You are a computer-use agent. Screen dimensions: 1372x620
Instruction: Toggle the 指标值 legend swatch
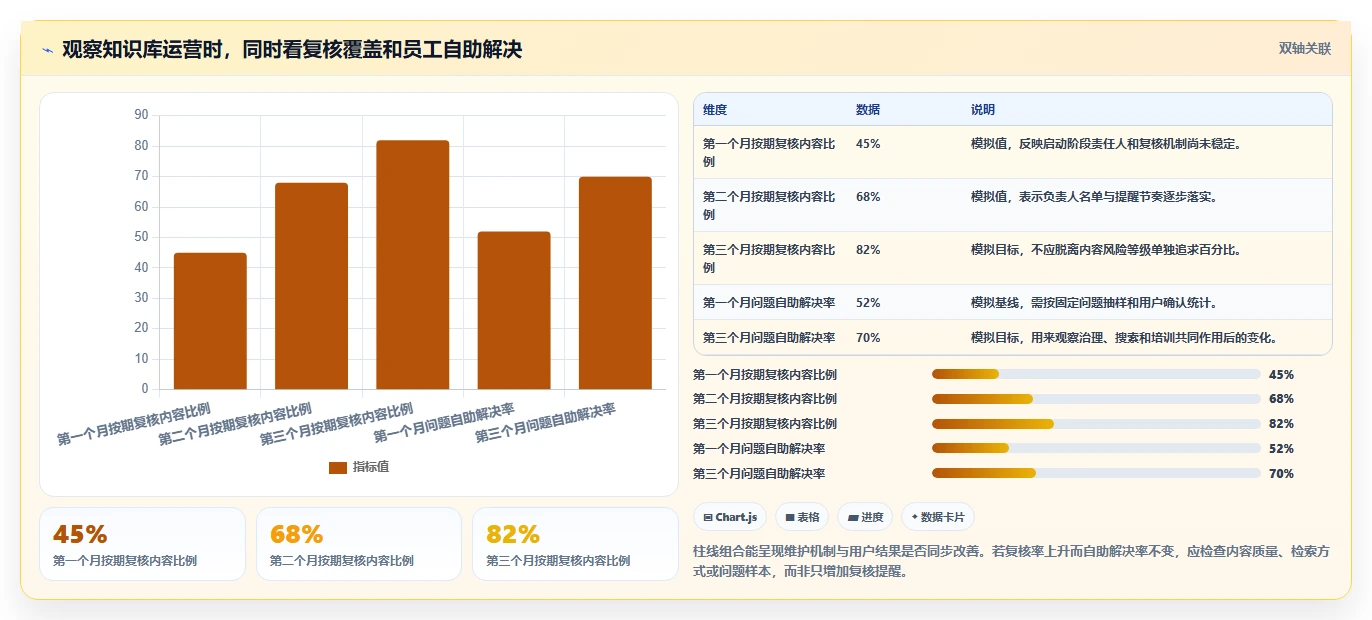[338, 467]
